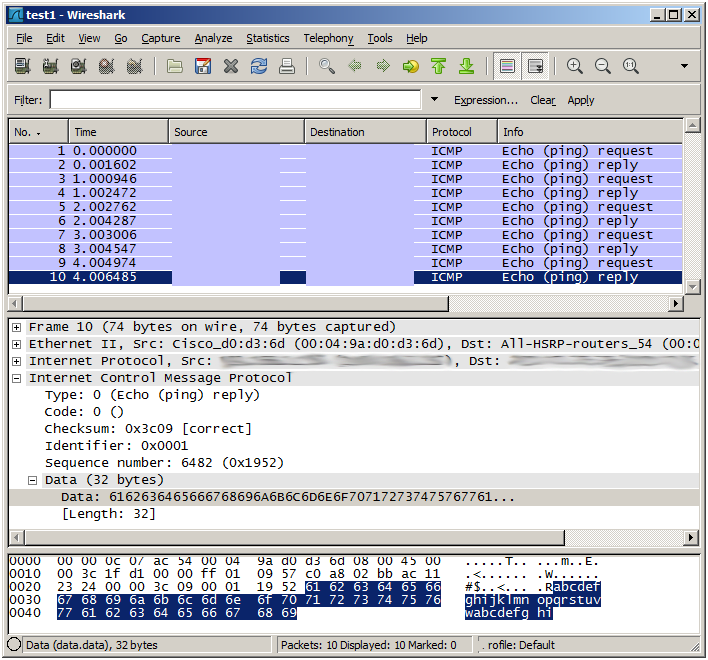
Task: Go to packet number icon
Action: (x=411, y=66)
